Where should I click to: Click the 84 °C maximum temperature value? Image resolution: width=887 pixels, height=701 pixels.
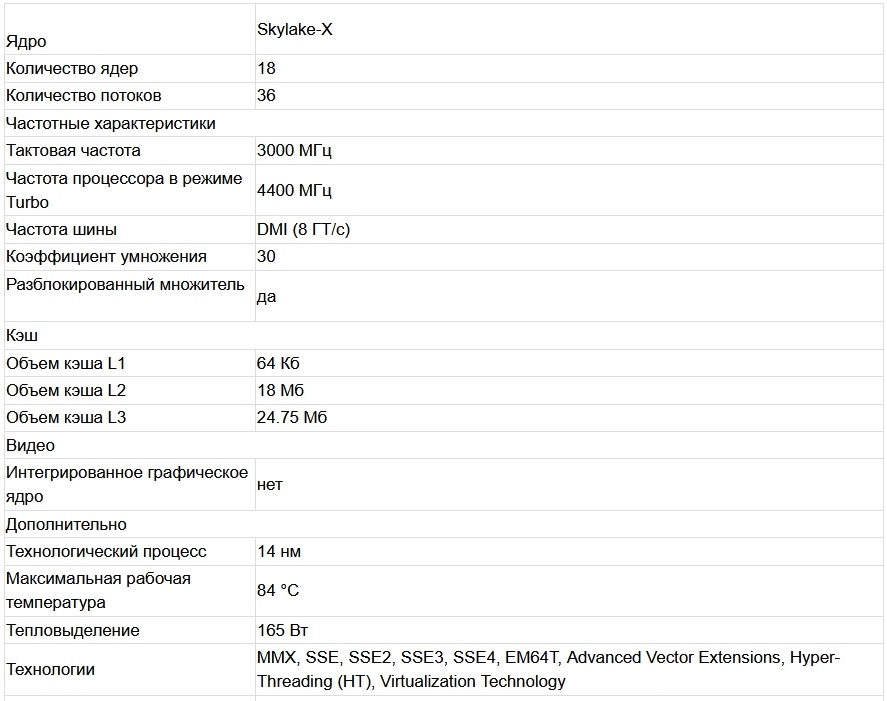point(278,591)
